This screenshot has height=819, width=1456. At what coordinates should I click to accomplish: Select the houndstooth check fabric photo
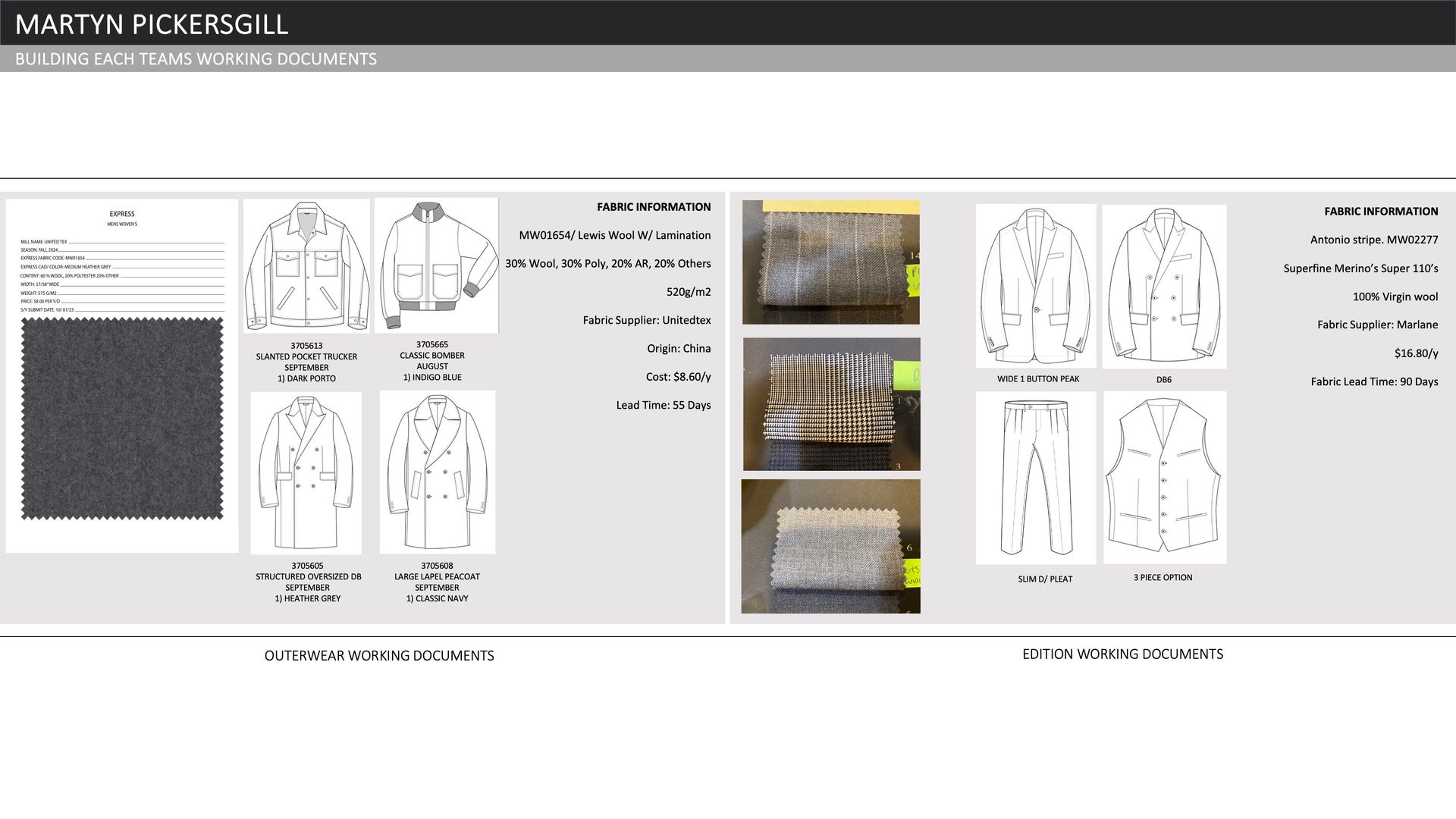pyautogui.click(x=831, y=404)
